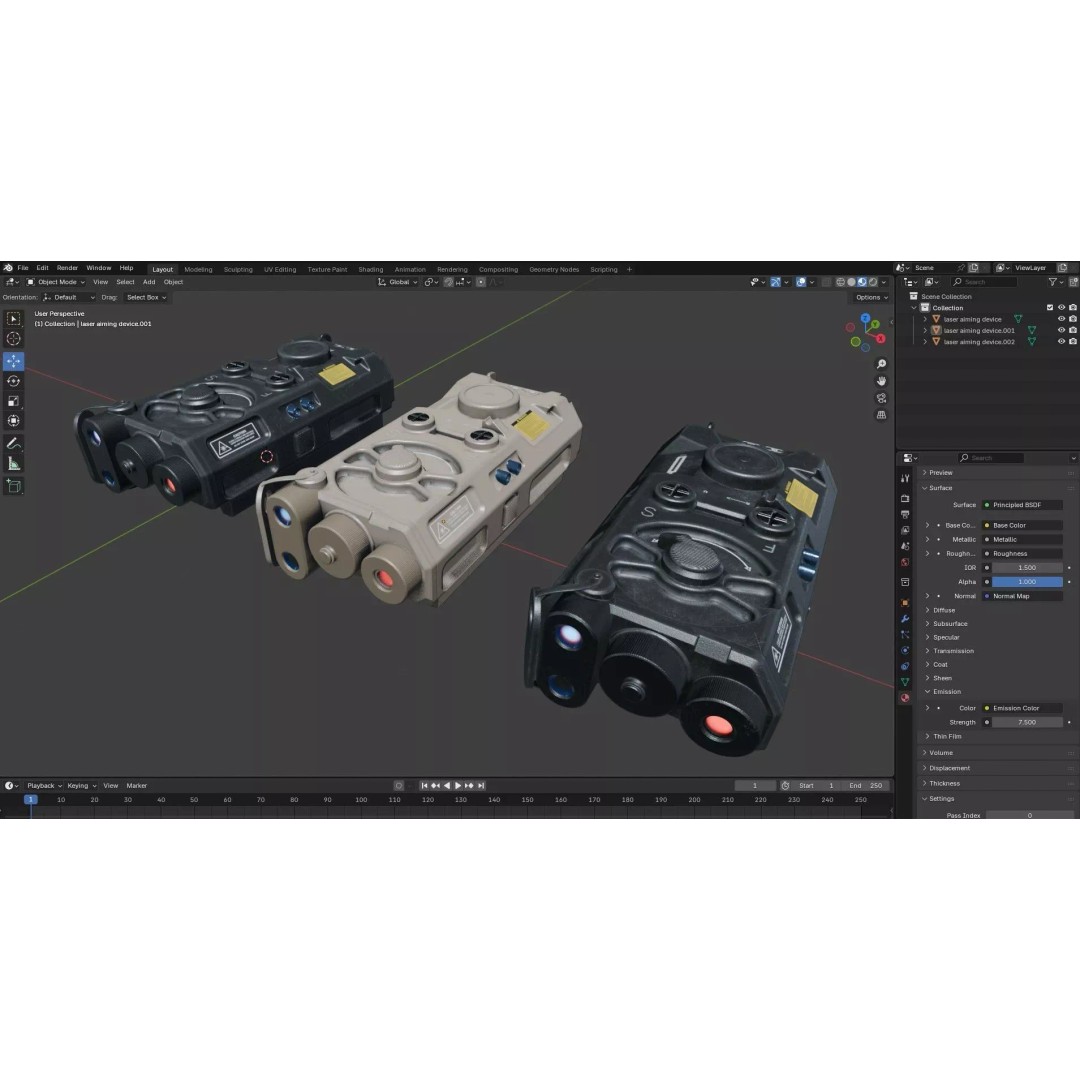The width and height of the screenshot is (1080, 1080).
Task: Open the View Layer properties tab icon
Action: pos(905,530)
